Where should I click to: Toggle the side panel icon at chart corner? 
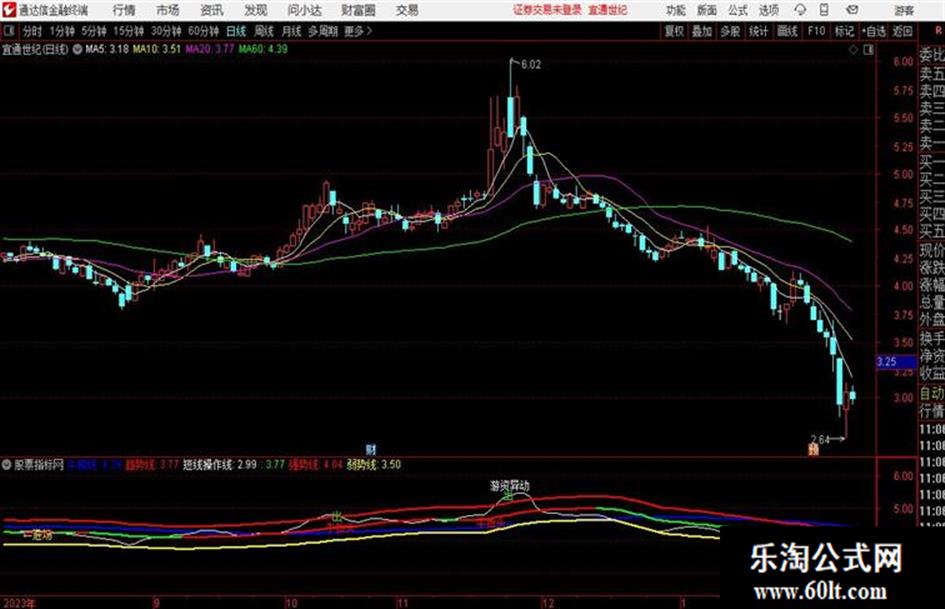click(868, 50)
